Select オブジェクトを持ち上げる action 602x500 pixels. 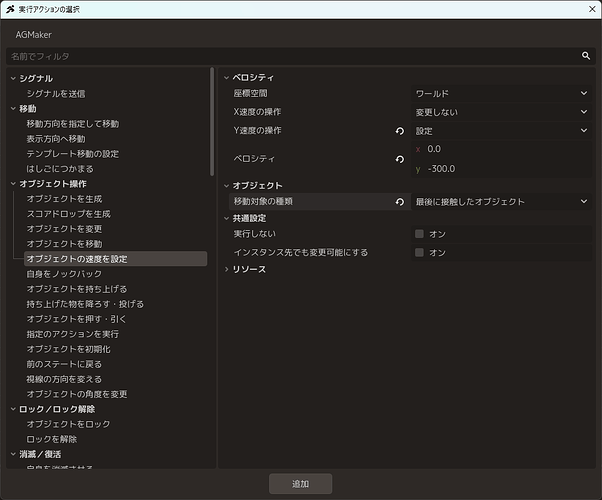[x=77, y=289]
